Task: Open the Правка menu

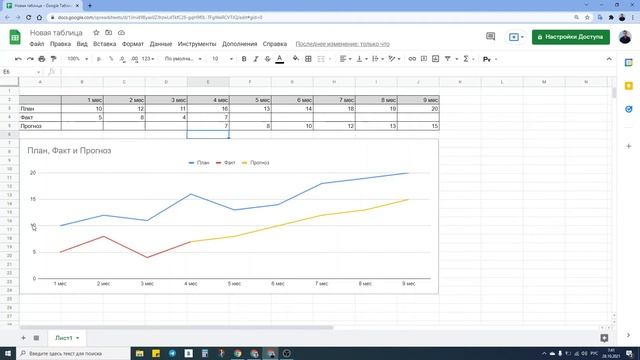Action: [60, 44]
